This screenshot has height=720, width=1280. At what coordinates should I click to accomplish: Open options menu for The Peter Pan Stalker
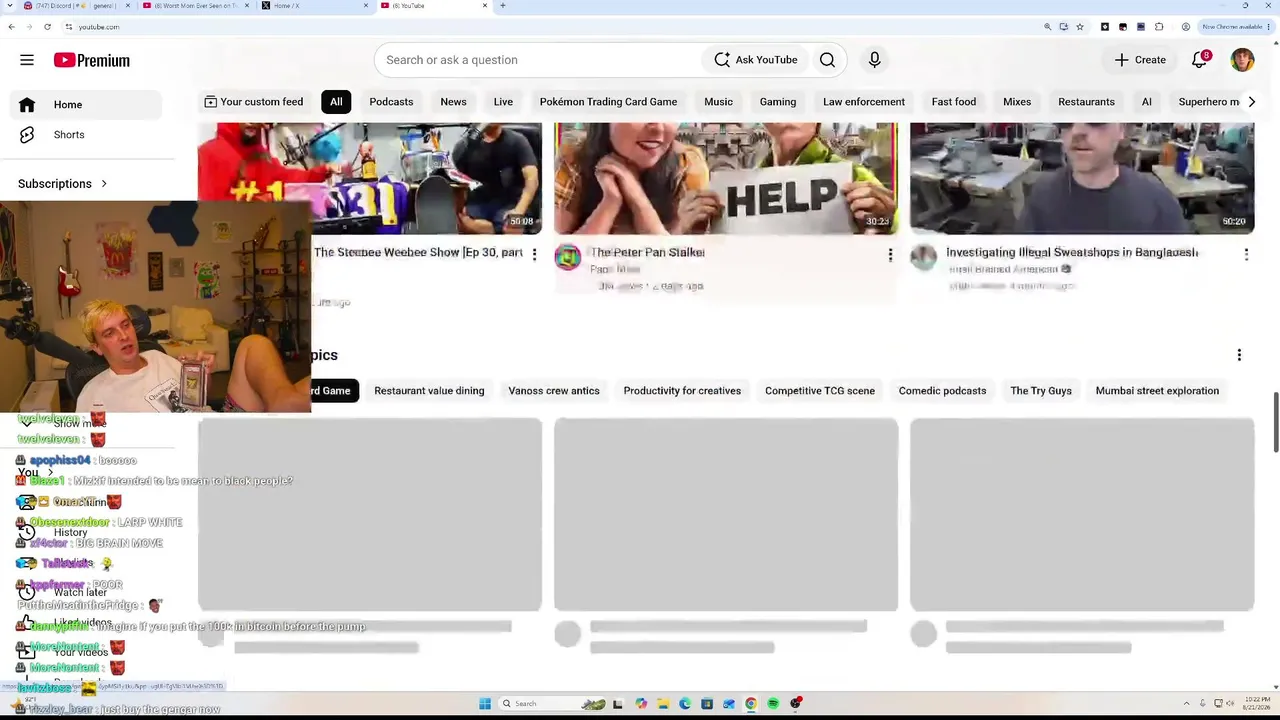(890, 255)
